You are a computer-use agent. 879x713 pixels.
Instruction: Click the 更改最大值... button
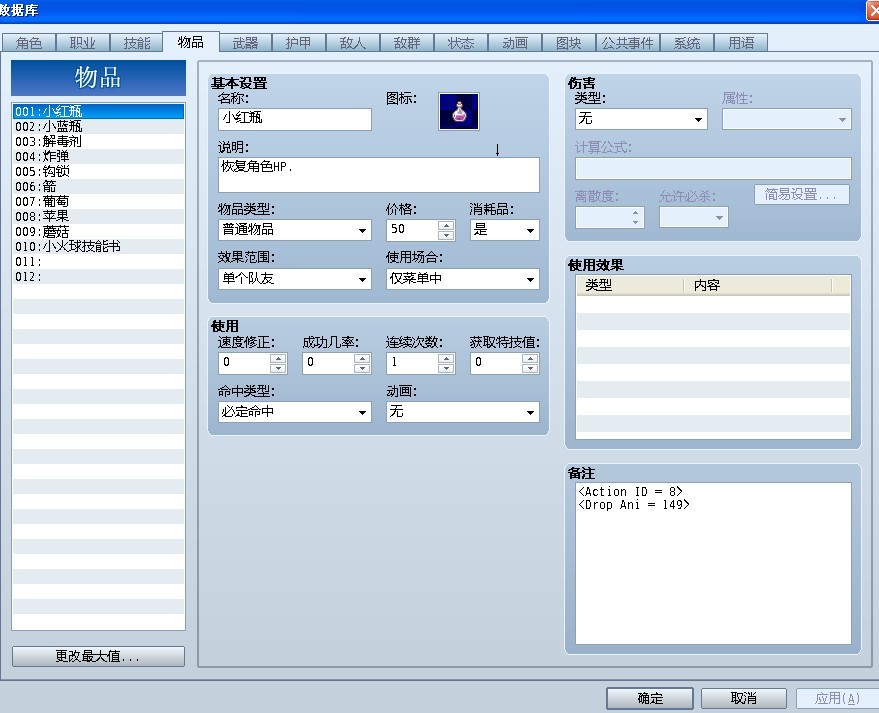(x=98, y=656)
